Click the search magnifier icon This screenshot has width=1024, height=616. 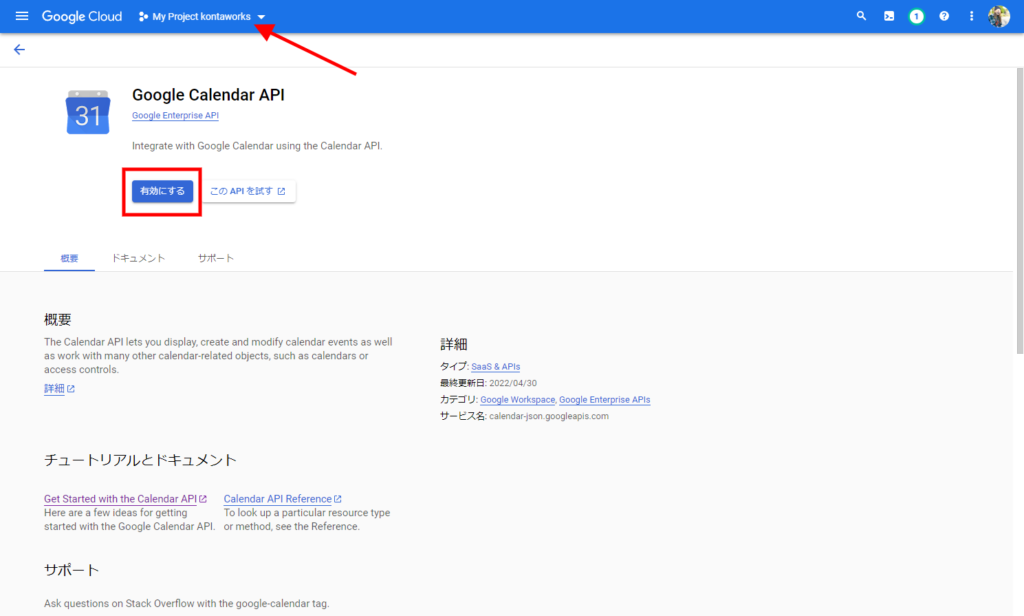coord(861,16)
